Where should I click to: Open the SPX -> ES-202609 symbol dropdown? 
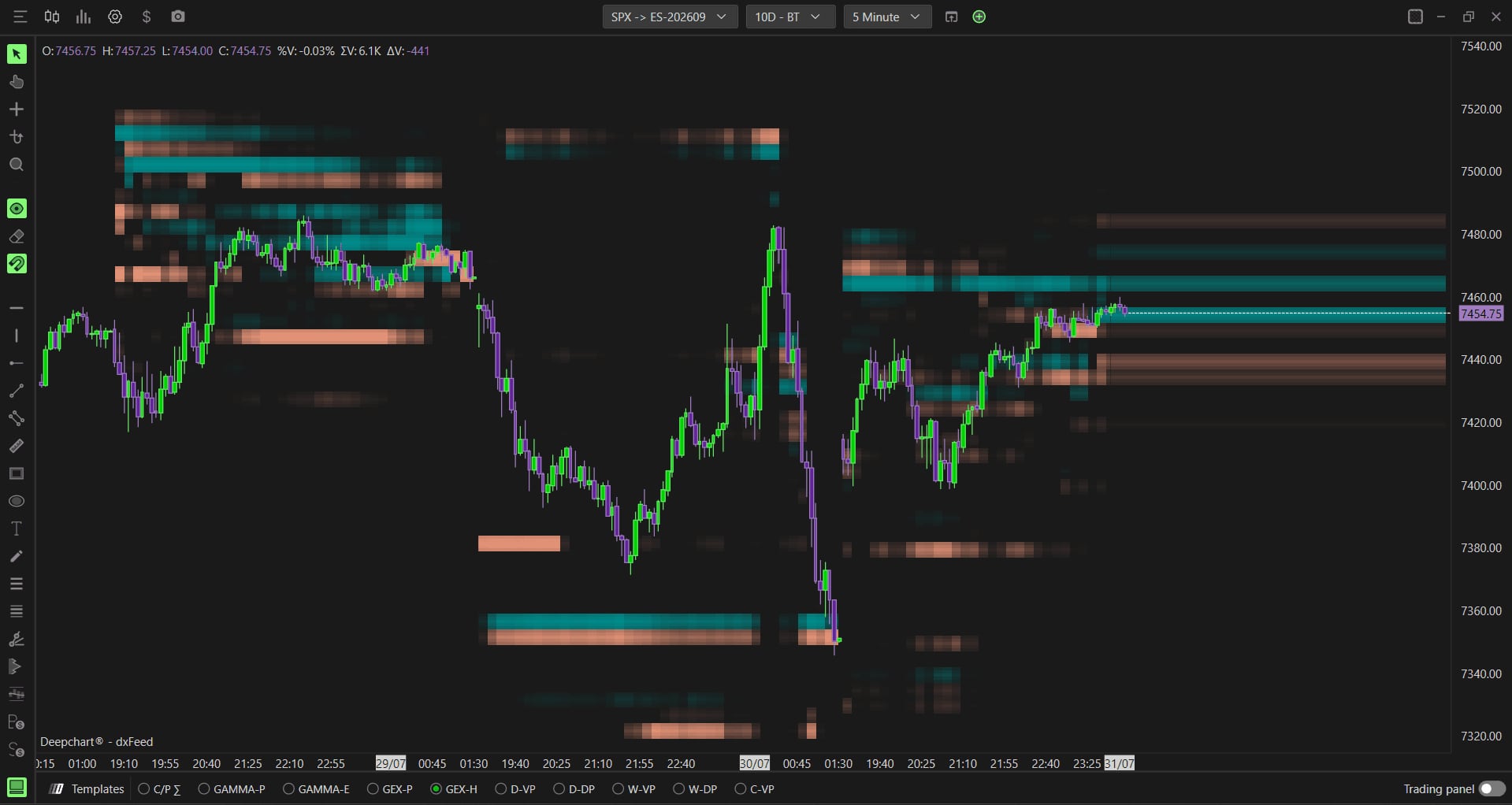pyautogui.click(x=670, y=17)
